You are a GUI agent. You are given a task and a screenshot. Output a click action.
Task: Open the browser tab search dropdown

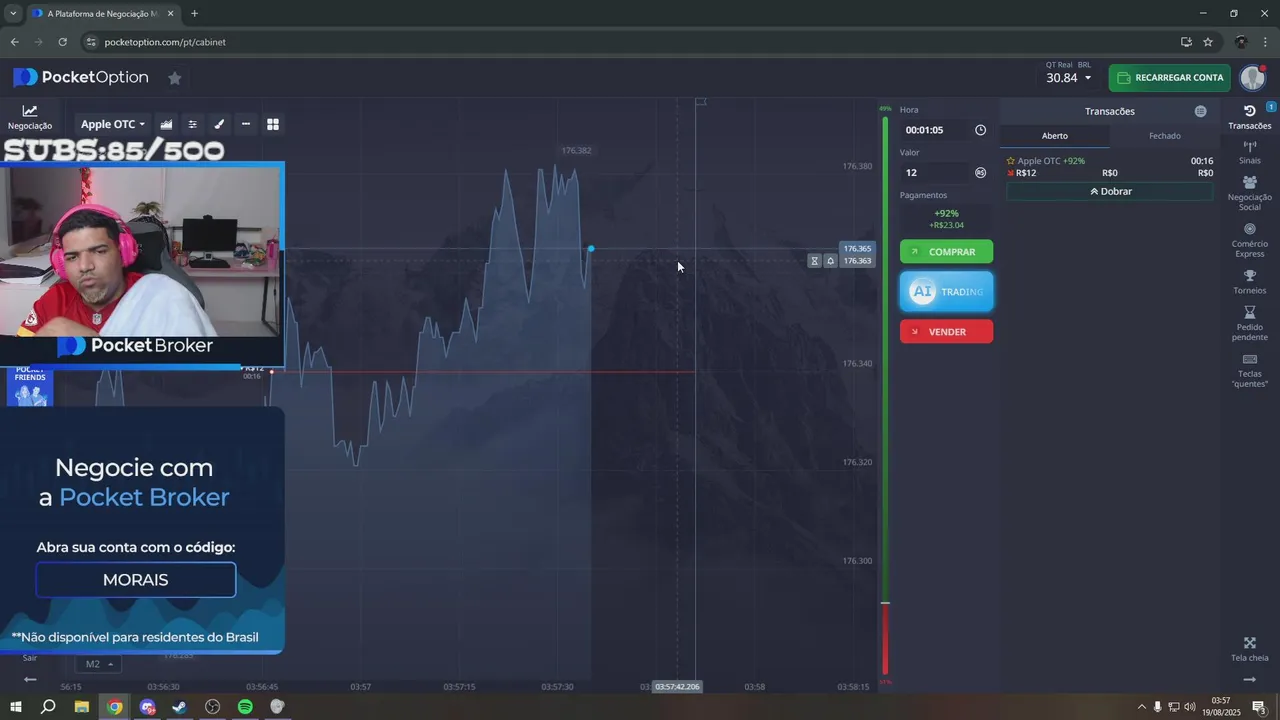[12, 13]
